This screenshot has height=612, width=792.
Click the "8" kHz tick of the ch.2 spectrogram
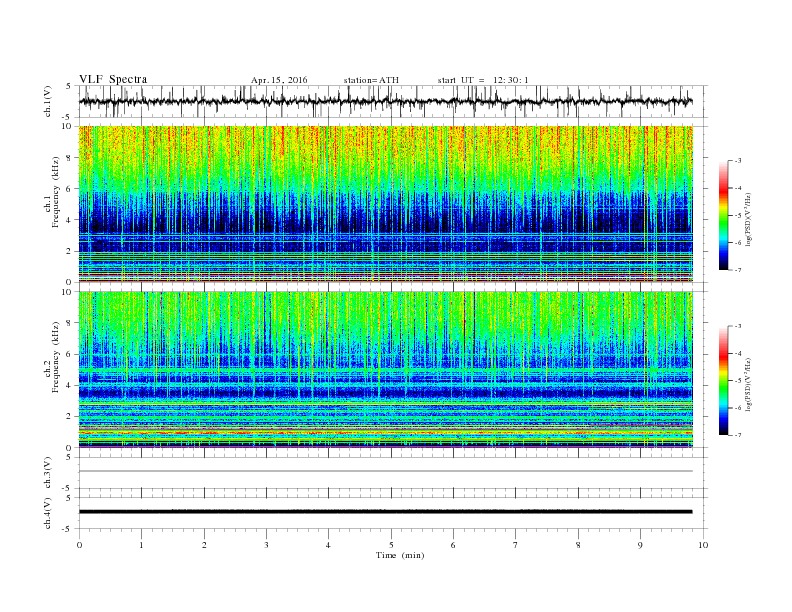[x=70, y=323]
